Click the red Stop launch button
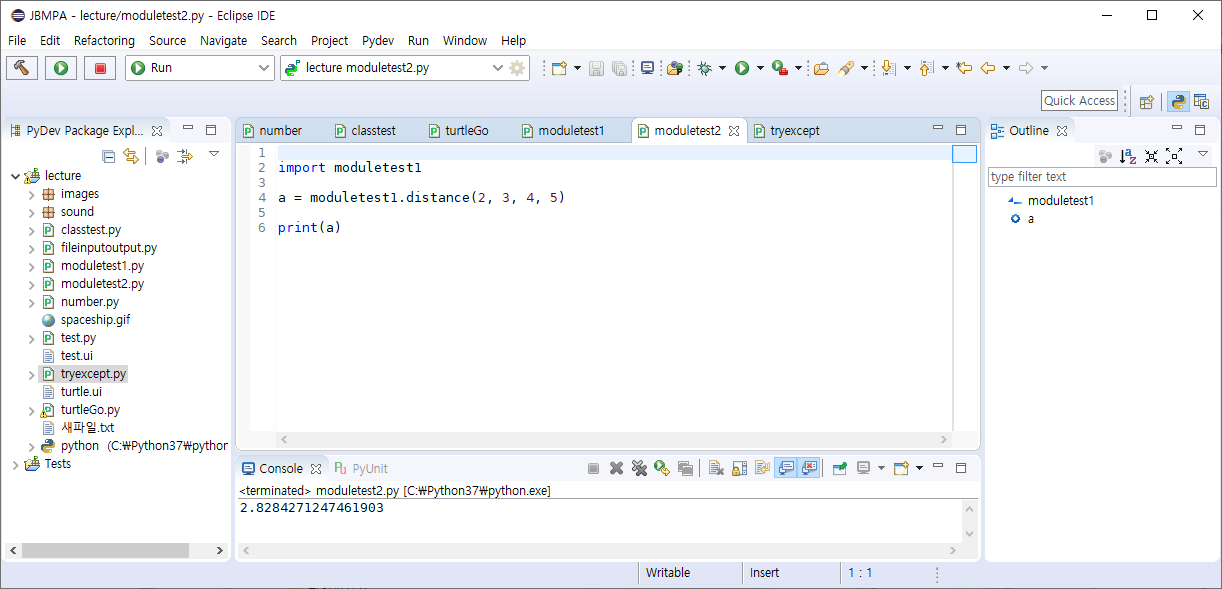The height and width of the screenshot is (589, 1222). click(100, 68)
